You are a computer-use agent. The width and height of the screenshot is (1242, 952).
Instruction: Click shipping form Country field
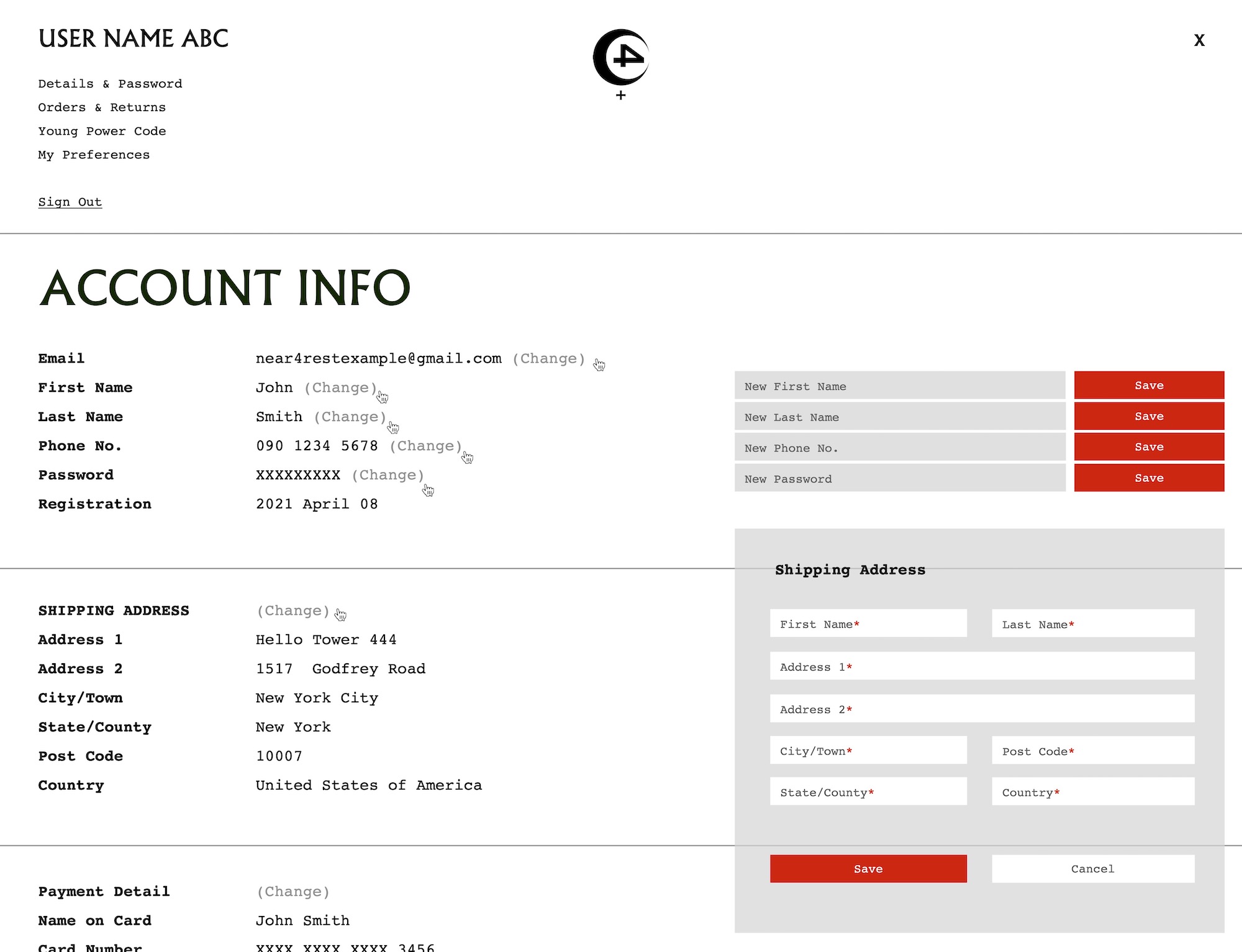[1093, 792]
